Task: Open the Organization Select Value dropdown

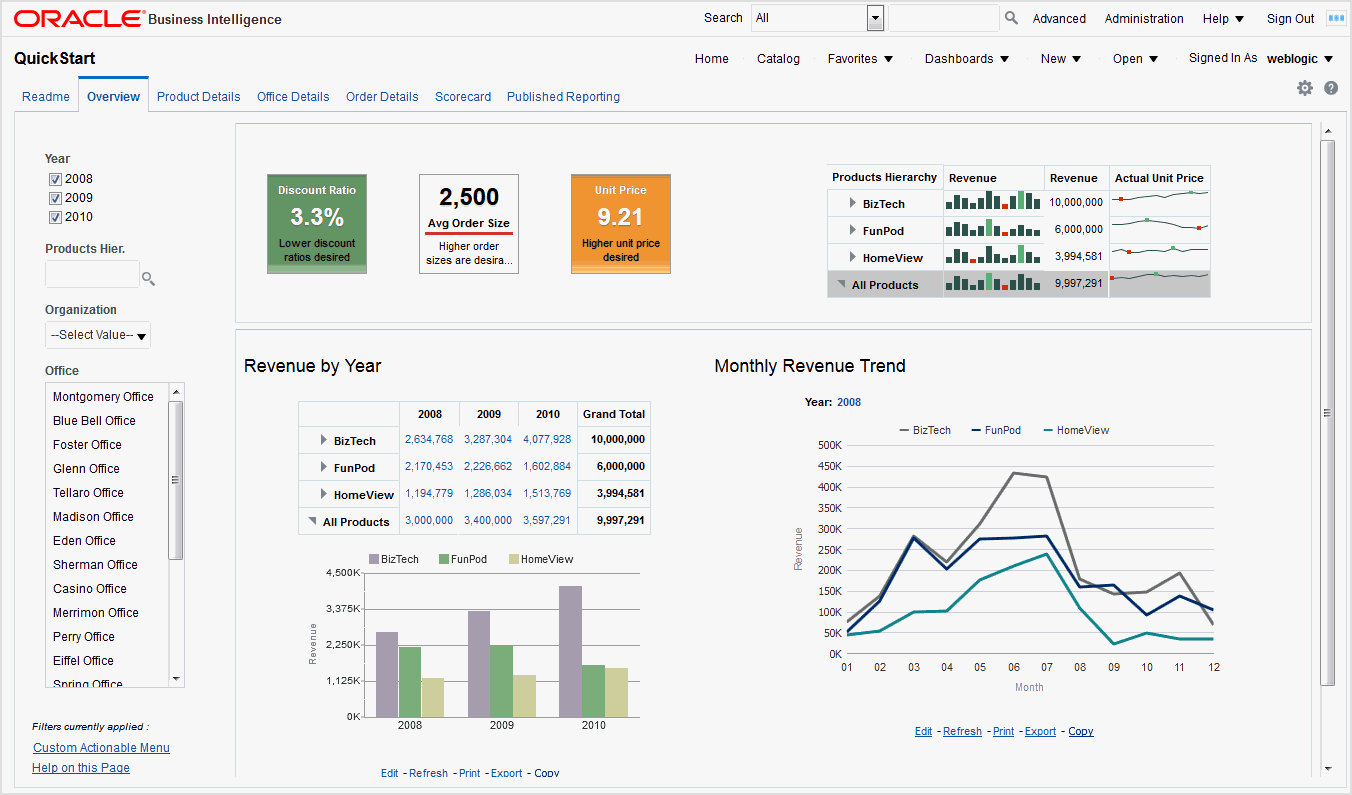Action: coord(97,335)
